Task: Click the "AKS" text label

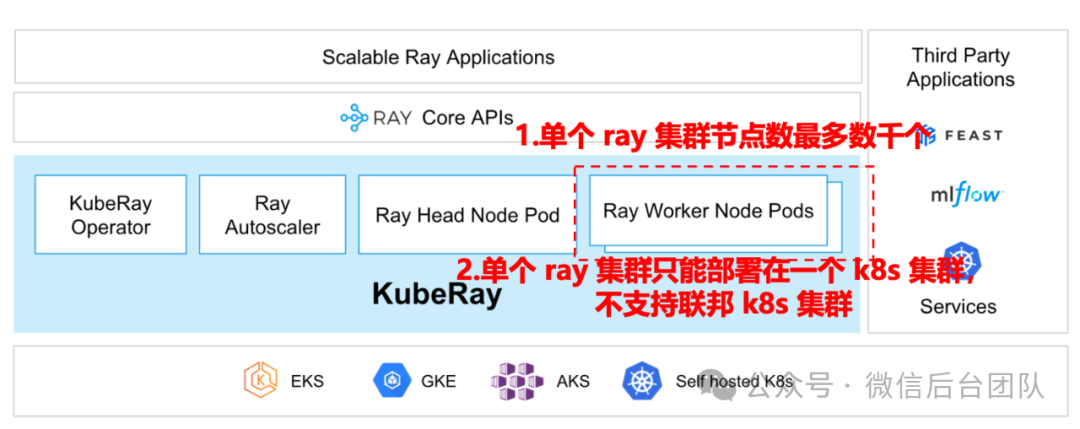Action: 573,381
